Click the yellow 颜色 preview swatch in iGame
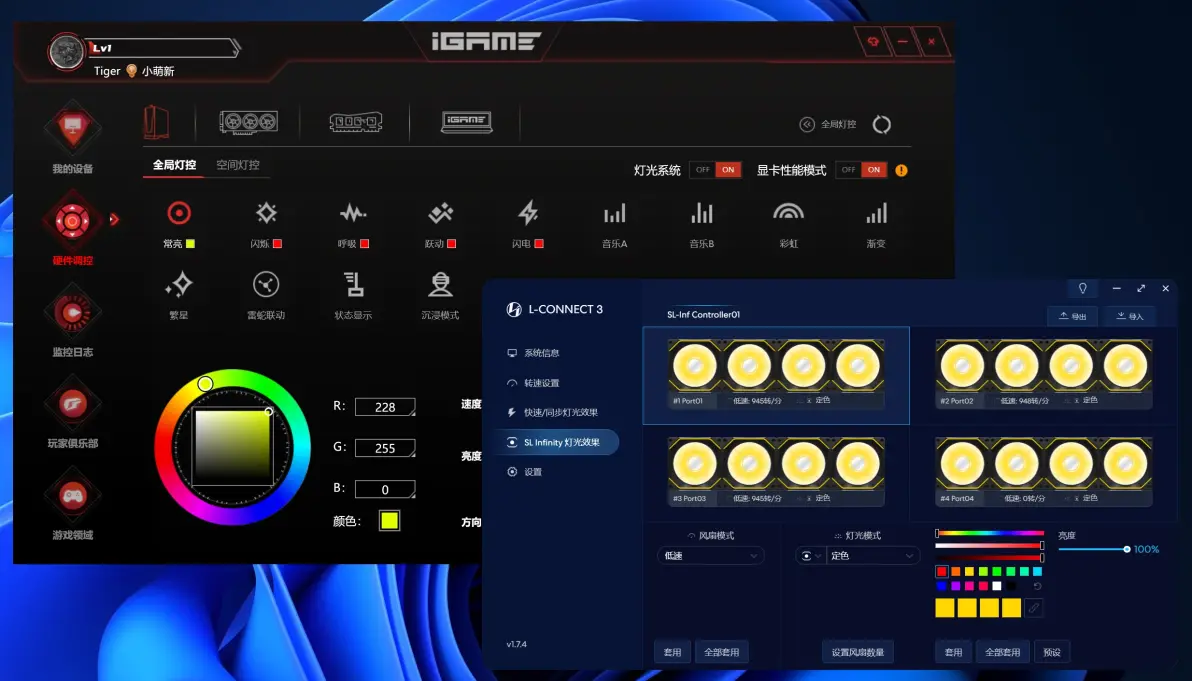The width and height of the screenshot is (1192, 681). pos(389,521)
